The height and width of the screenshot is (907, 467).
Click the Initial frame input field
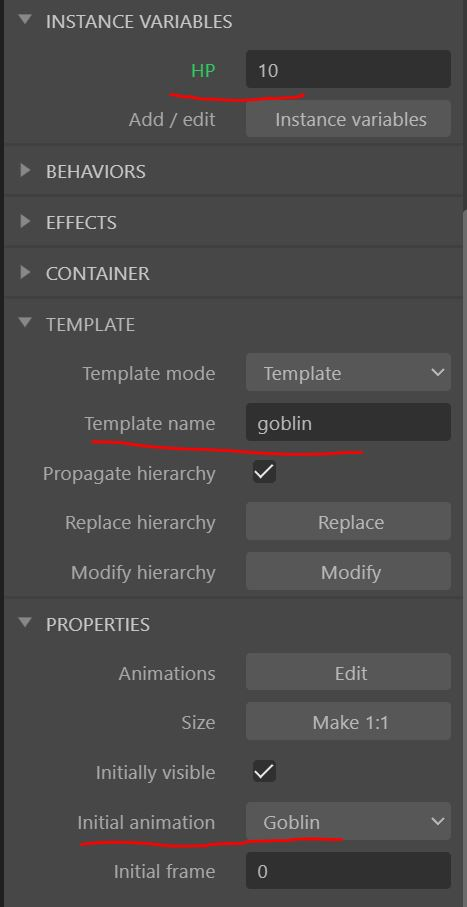[x=348, y=871]
